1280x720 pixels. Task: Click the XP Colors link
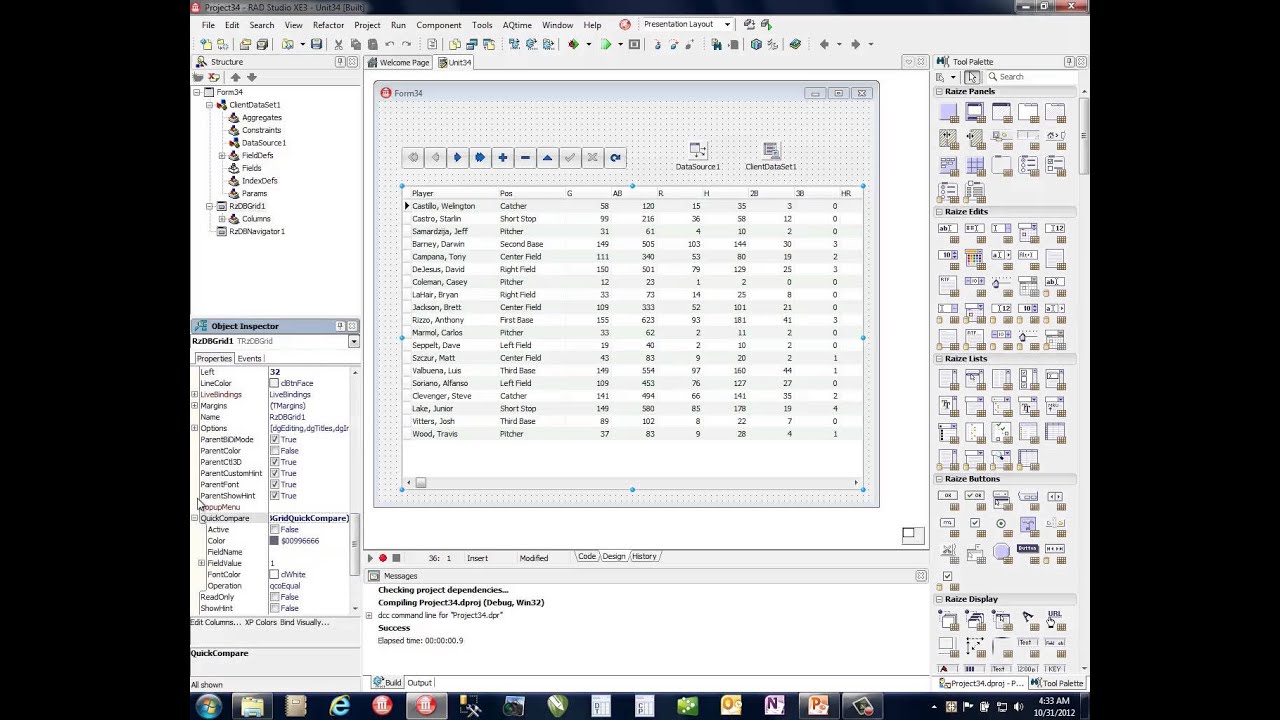click(x=261, y=622)
